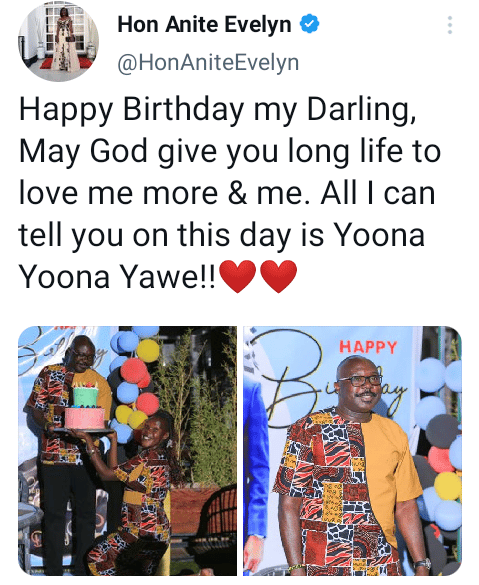
Task: Open Hon Anite Evelyn's profile picture
Action: coord(59,41)
